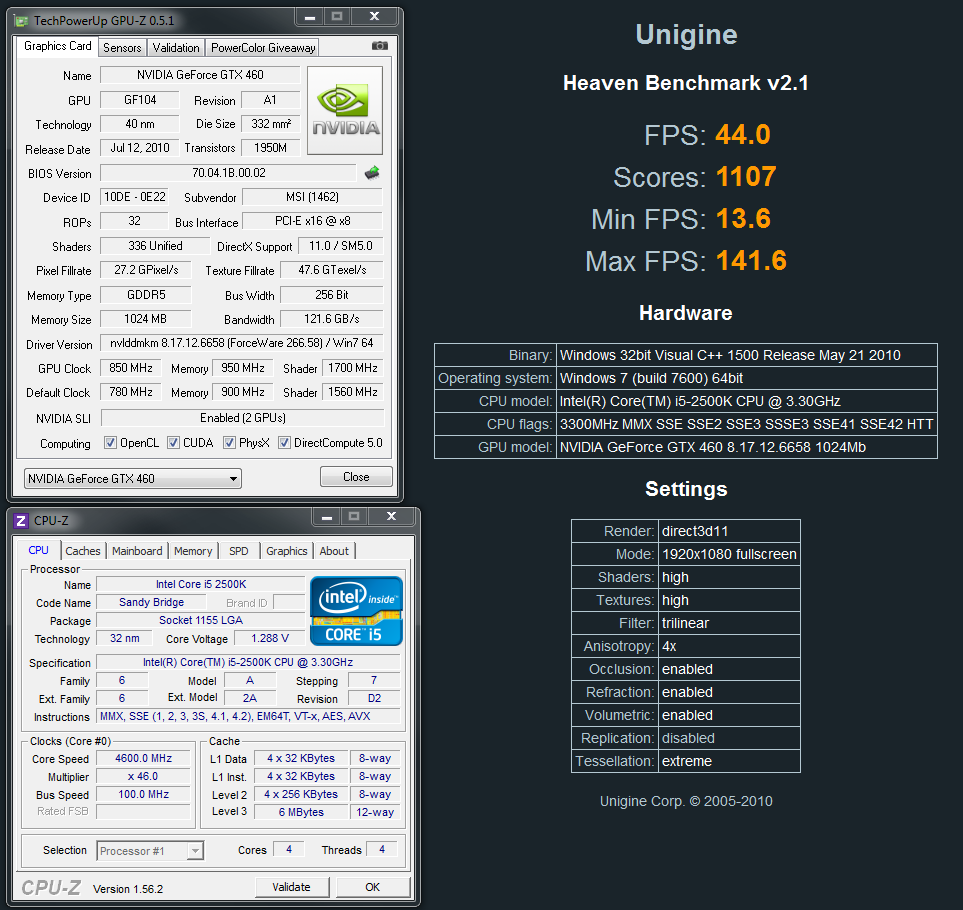963x910 pixels.
Task: Click the Scores 1107 result
Action: [x=746, y=176]
